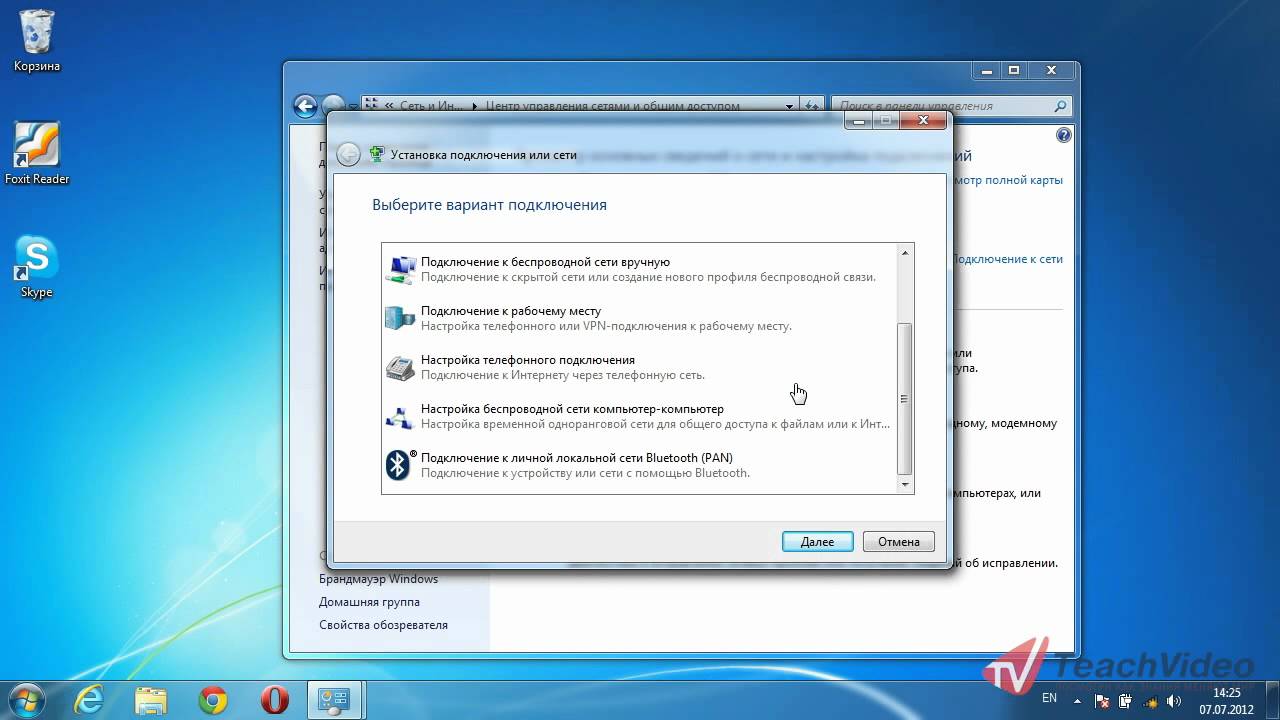The image size is (1280, 720).
Task: Close the connection setup wizard dialog
Action: [x=923, y=120]
